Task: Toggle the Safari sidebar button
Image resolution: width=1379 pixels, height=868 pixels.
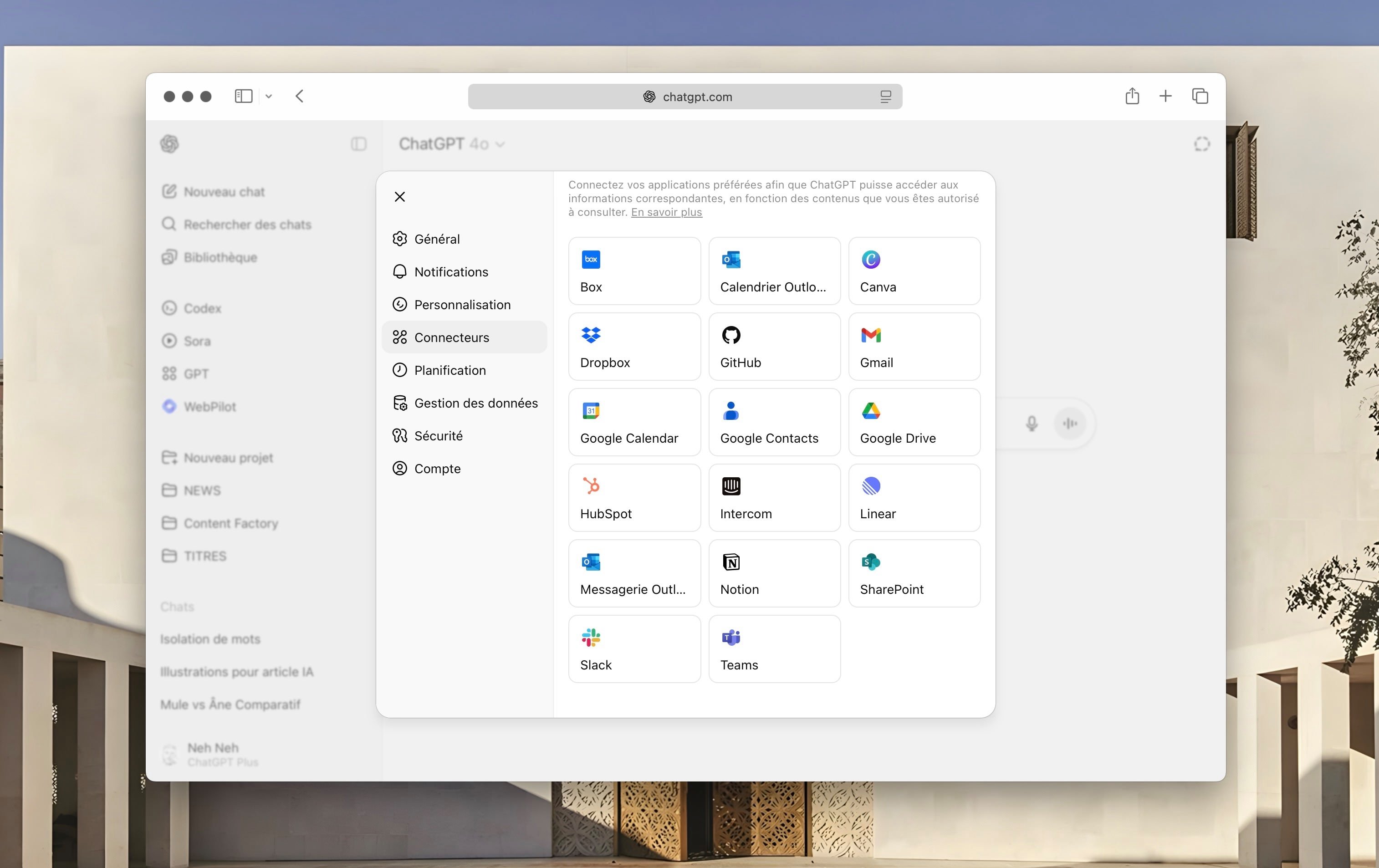Action: (x=243, y=96)
